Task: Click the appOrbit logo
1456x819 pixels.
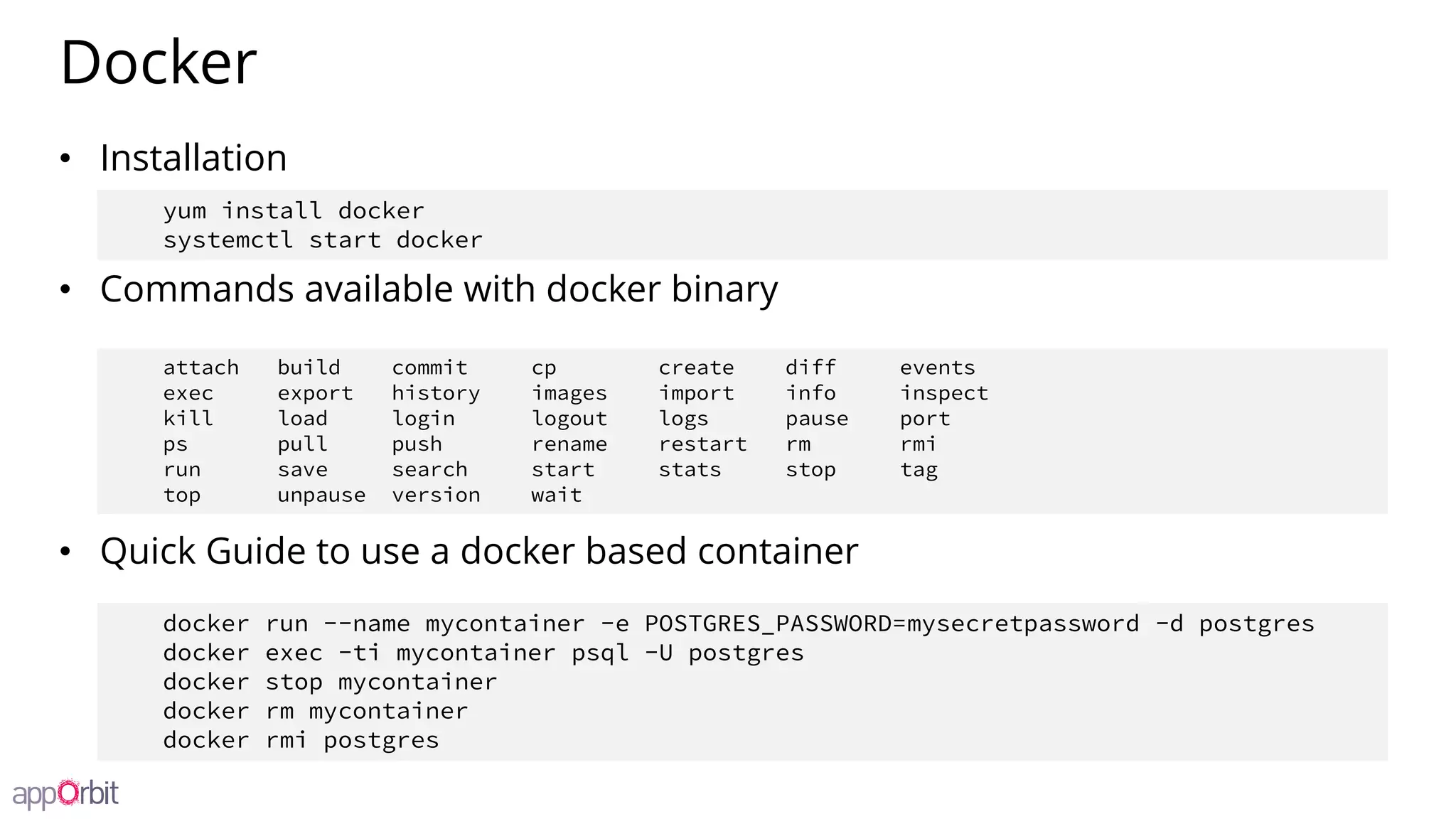Action: (65, 793)
